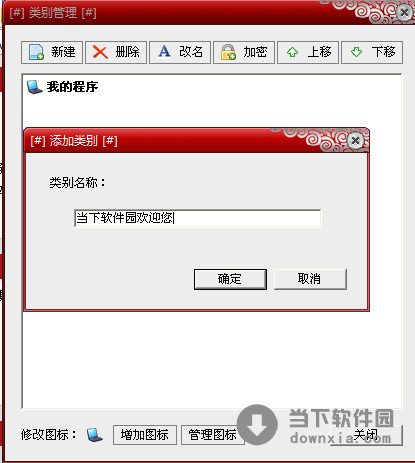
Task: Select the 改名 rename letter A icon
Action: tap(164, 52)
